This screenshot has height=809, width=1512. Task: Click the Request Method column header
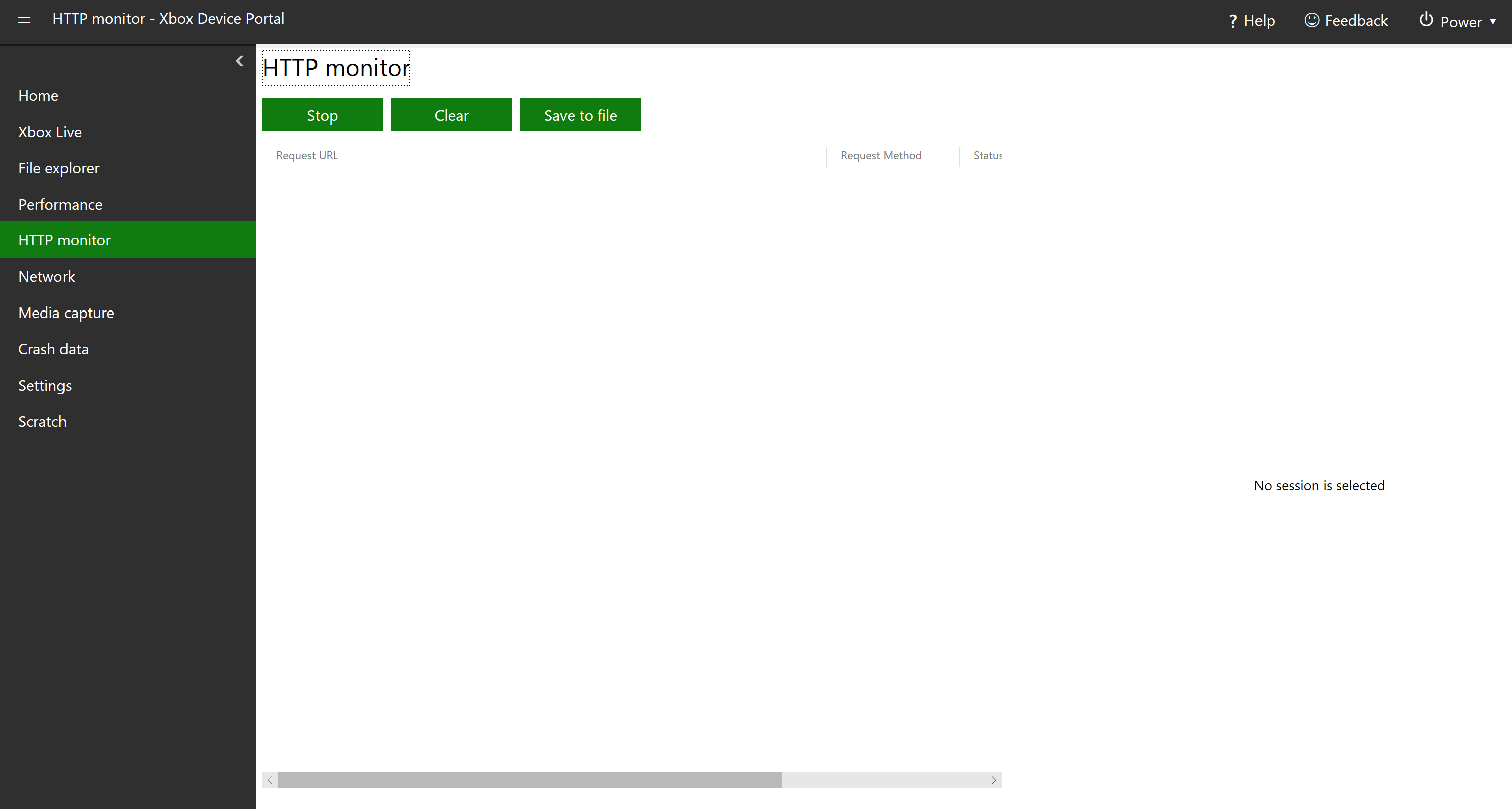(x=881, y=155)
